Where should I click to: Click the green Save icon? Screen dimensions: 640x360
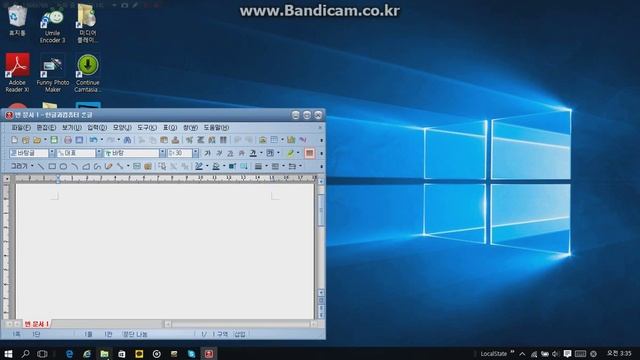coord(54,140)
